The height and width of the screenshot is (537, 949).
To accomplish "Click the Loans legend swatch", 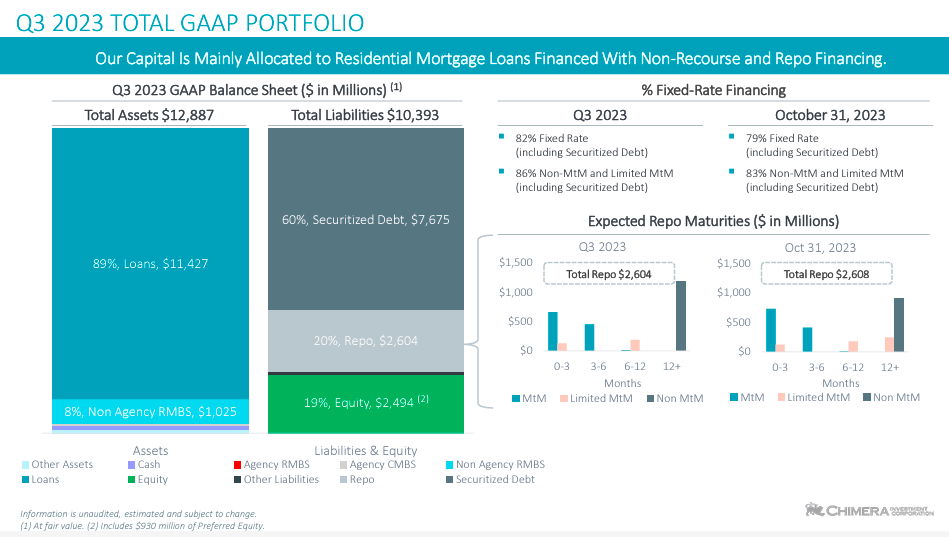I will coord(25,479).
